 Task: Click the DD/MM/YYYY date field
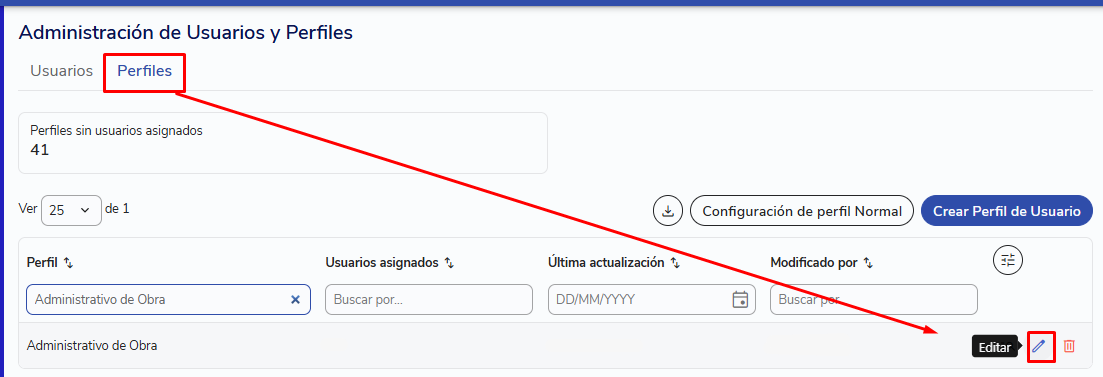[651, 300]
